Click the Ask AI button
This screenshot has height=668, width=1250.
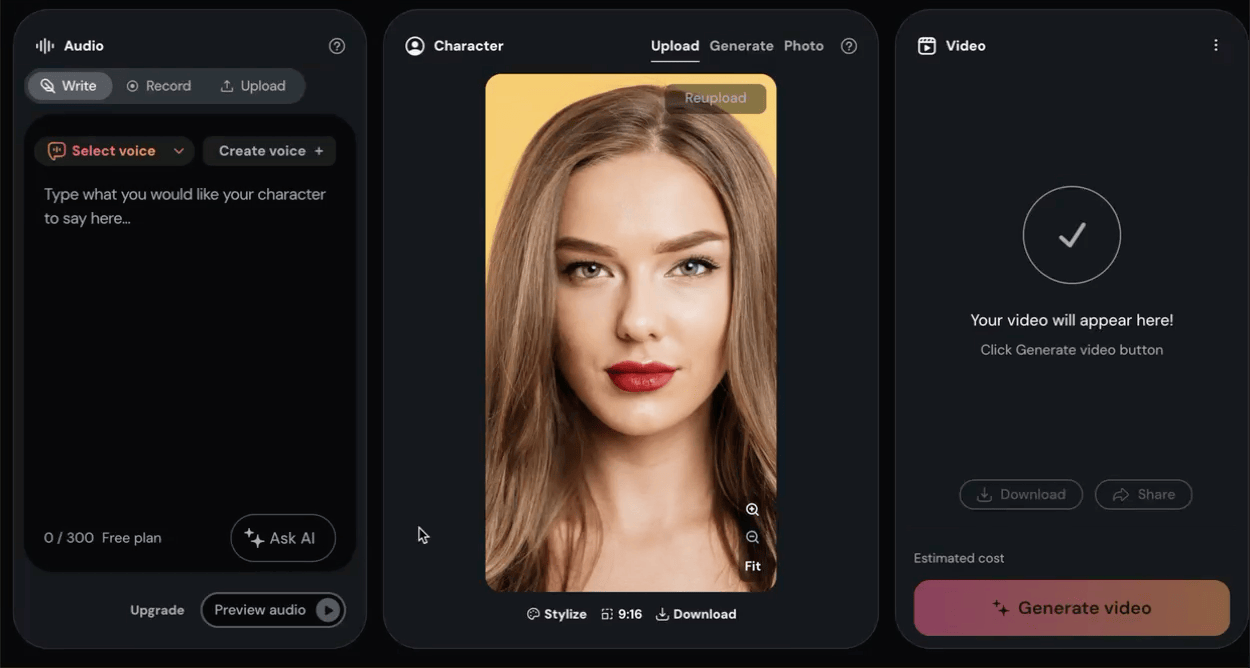(x=283, y=538)
